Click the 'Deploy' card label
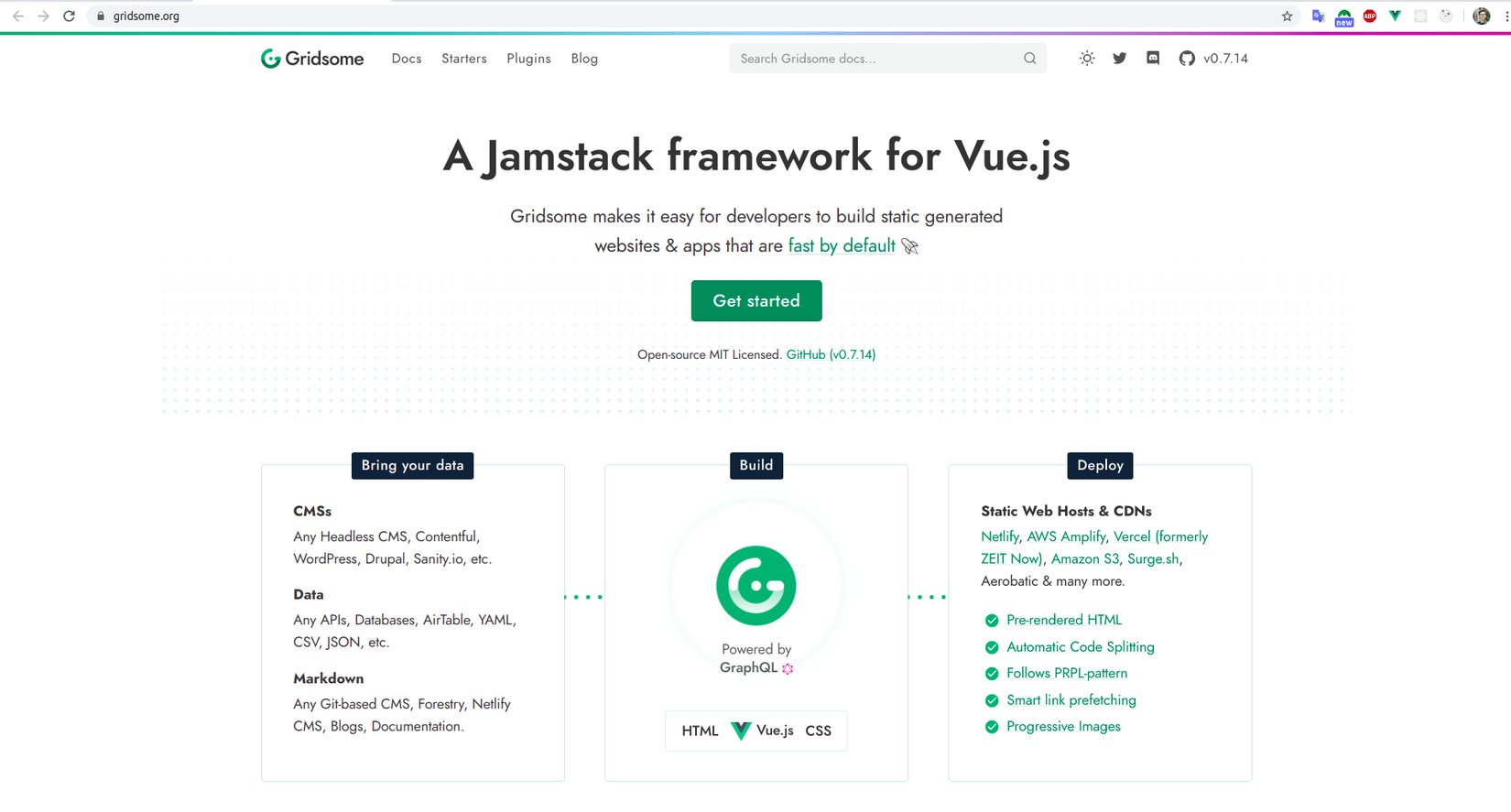The width and height of the screenshot is (1511, 812). pyautogui.click(x=1100, y=466)
